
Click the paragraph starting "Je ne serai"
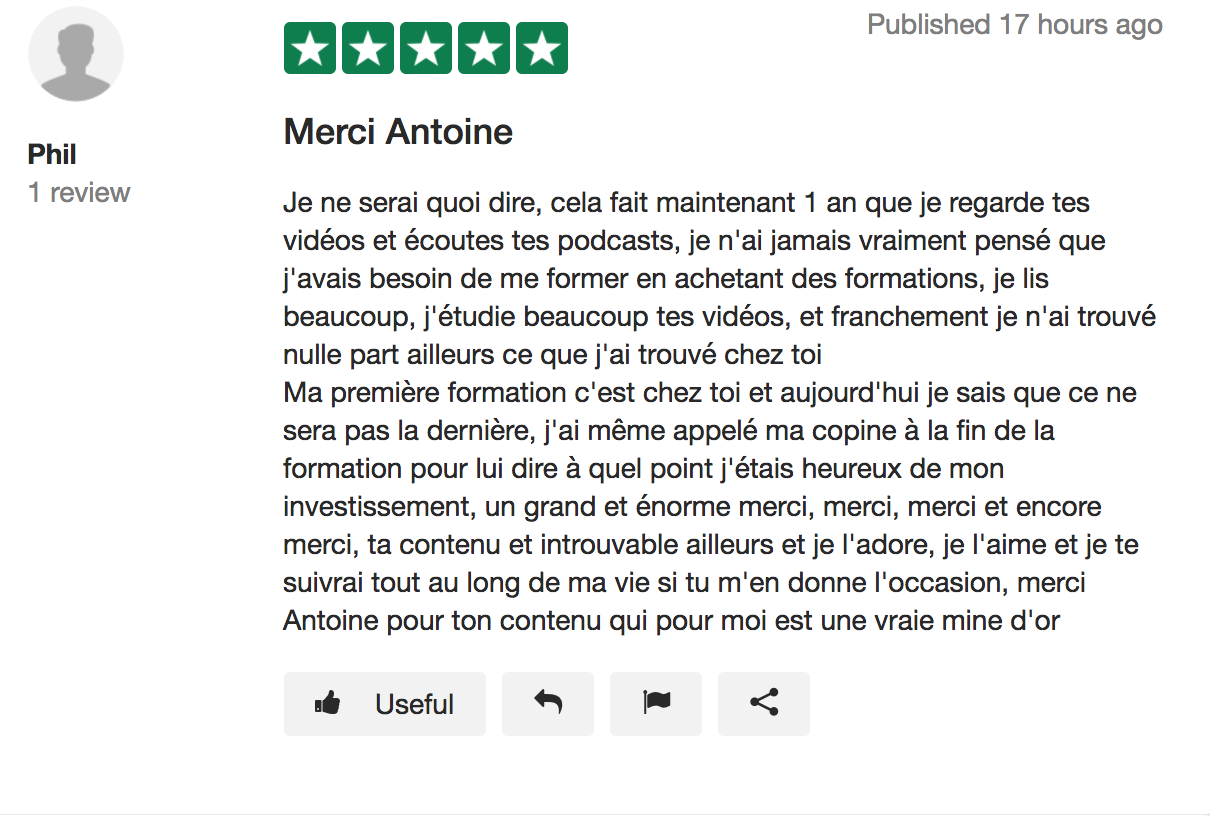[686, 204]
